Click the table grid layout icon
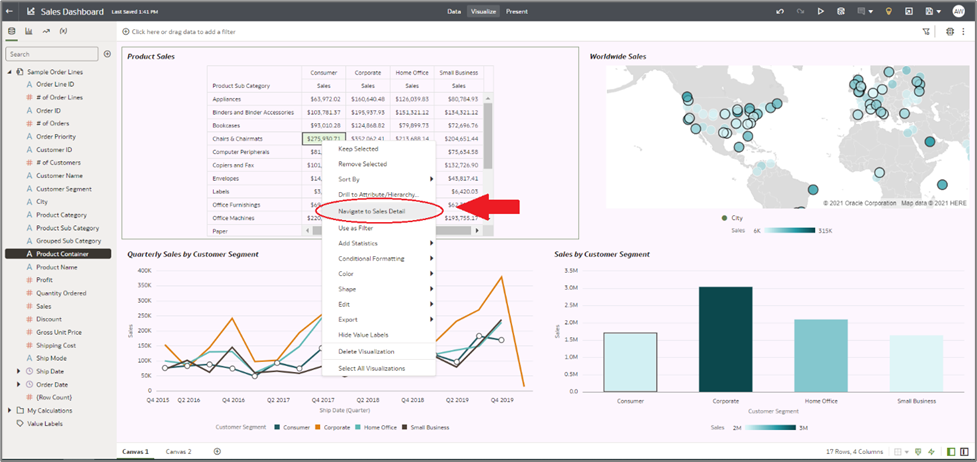Viewport: 977px width, 462px height. 898,451
